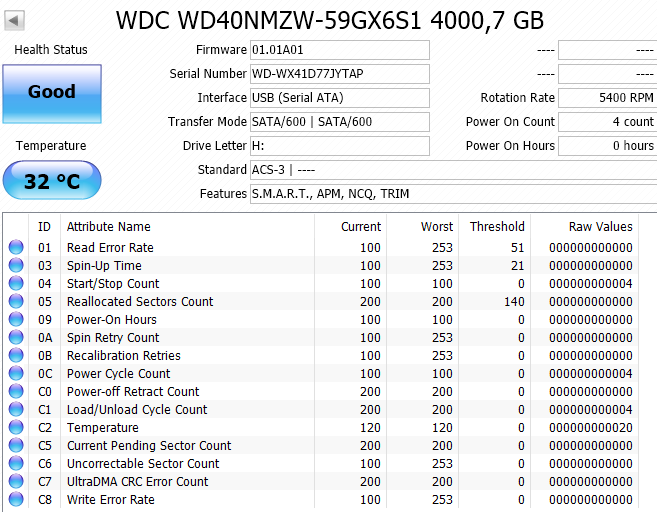The width and height of the screenshot is (657, 512).
Task: Click the Good health status button
Action: point(51,92)
